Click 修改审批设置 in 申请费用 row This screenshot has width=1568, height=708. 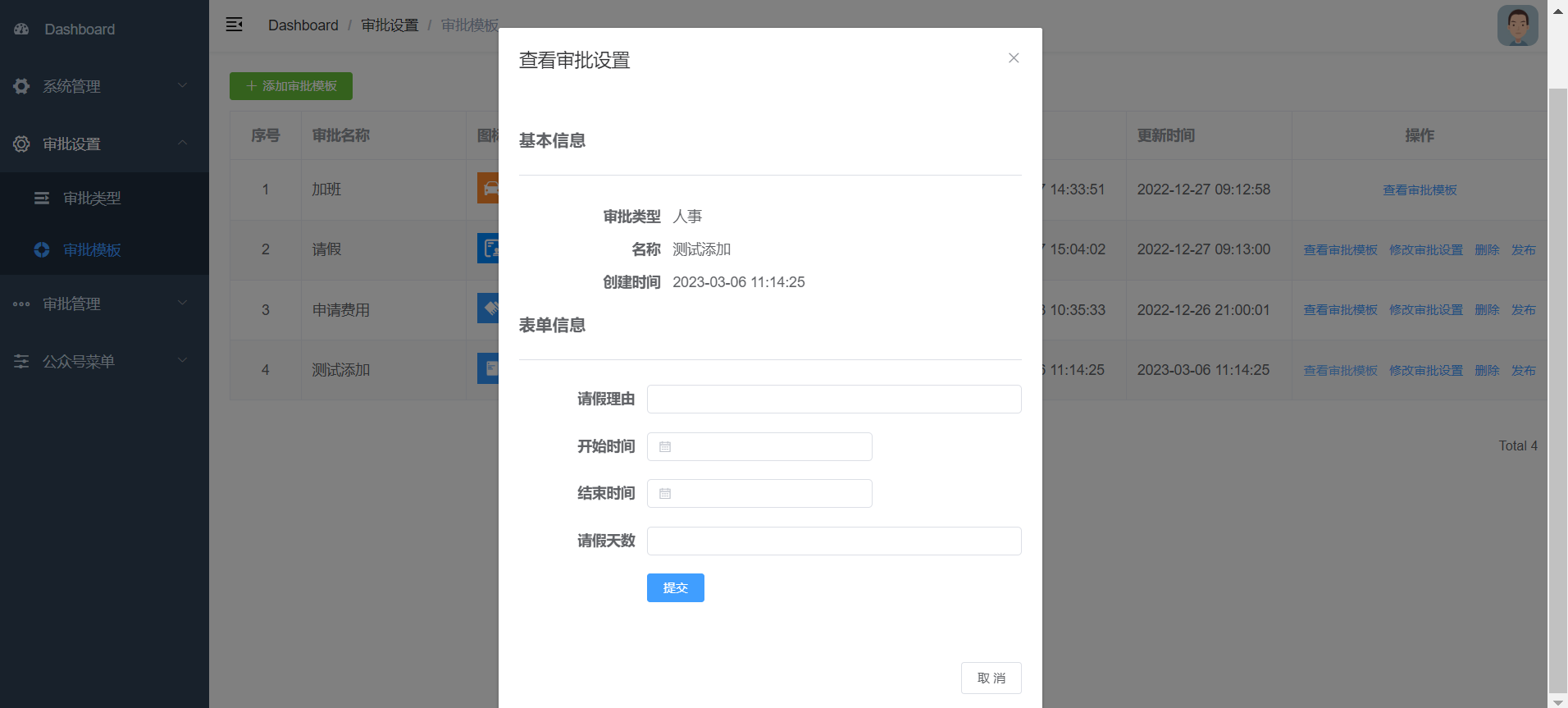[x=1426, y=309]
